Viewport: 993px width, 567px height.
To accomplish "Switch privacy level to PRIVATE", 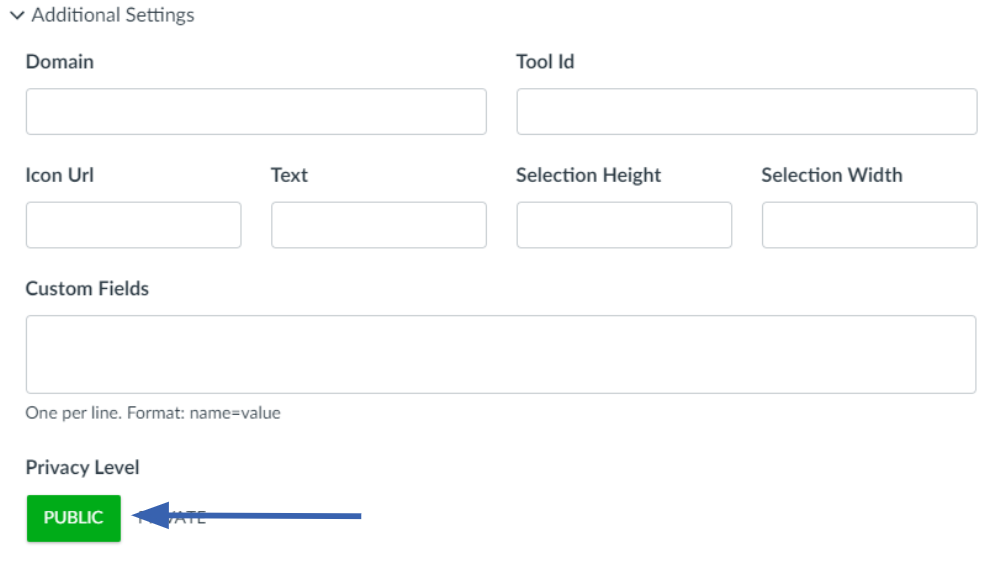I will 172,518.
